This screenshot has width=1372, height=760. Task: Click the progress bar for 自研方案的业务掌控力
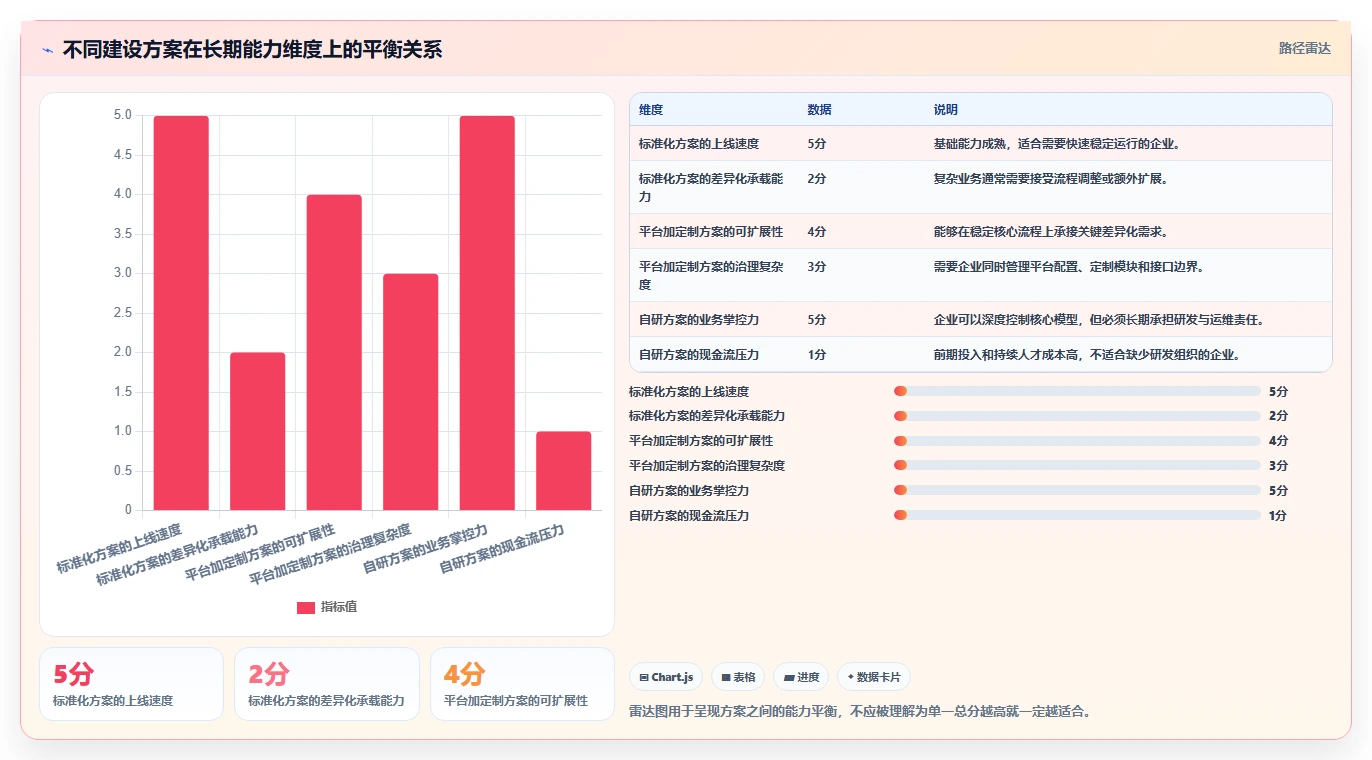[x=1077, y=491]
